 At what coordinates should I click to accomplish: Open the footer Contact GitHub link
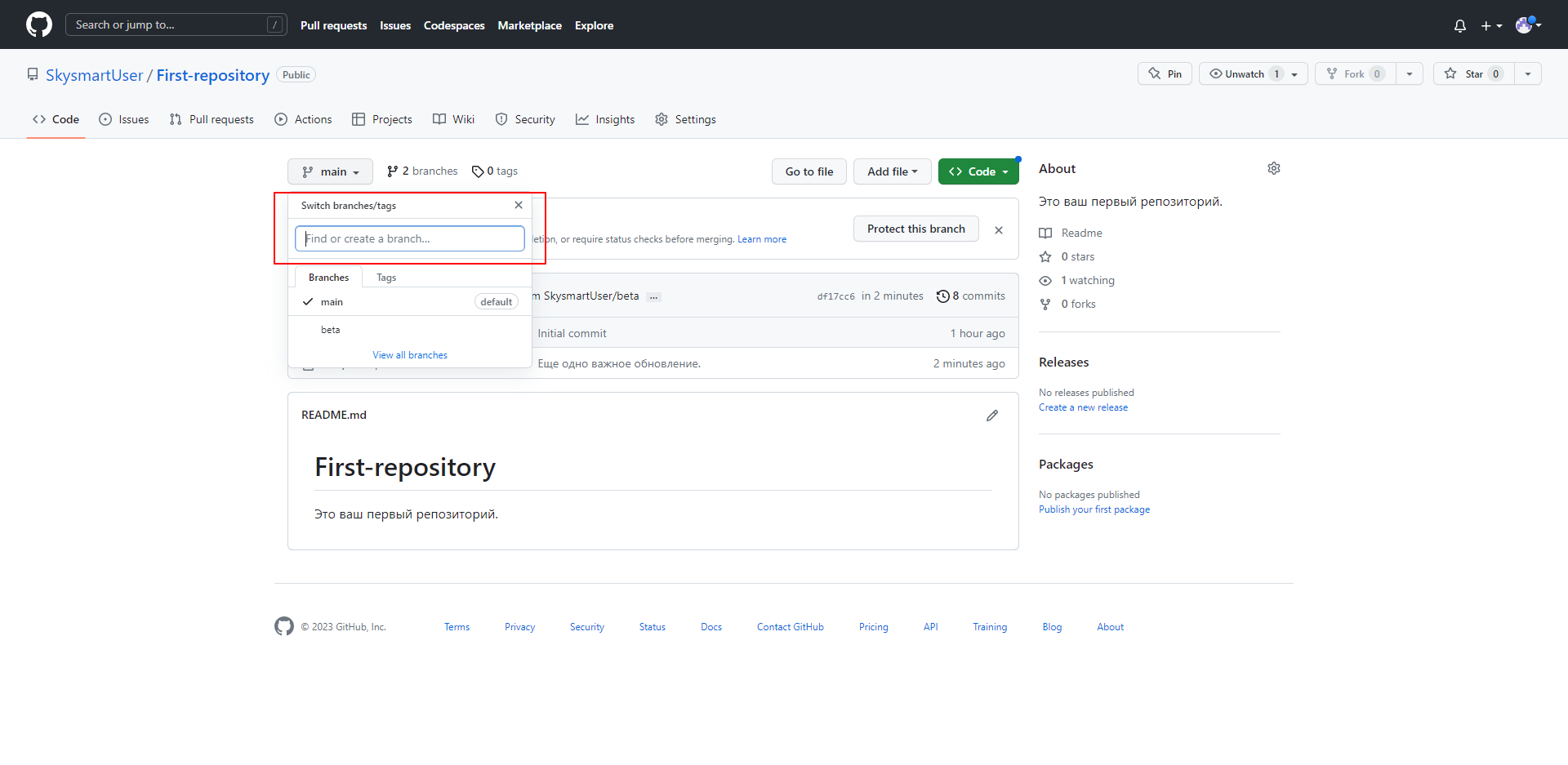(x=790, y=627)
